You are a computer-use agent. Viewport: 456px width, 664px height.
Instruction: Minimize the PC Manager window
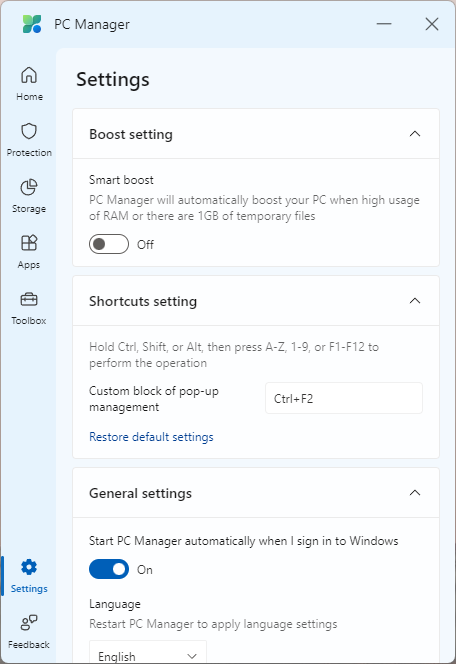(384, 24)
